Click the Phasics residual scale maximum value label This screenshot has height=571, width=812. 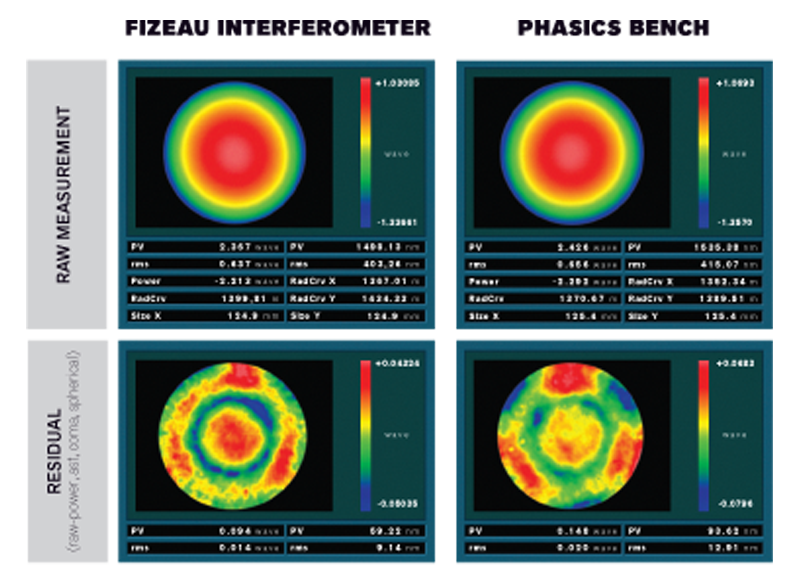pyautogui.click(x=735, y=363)
